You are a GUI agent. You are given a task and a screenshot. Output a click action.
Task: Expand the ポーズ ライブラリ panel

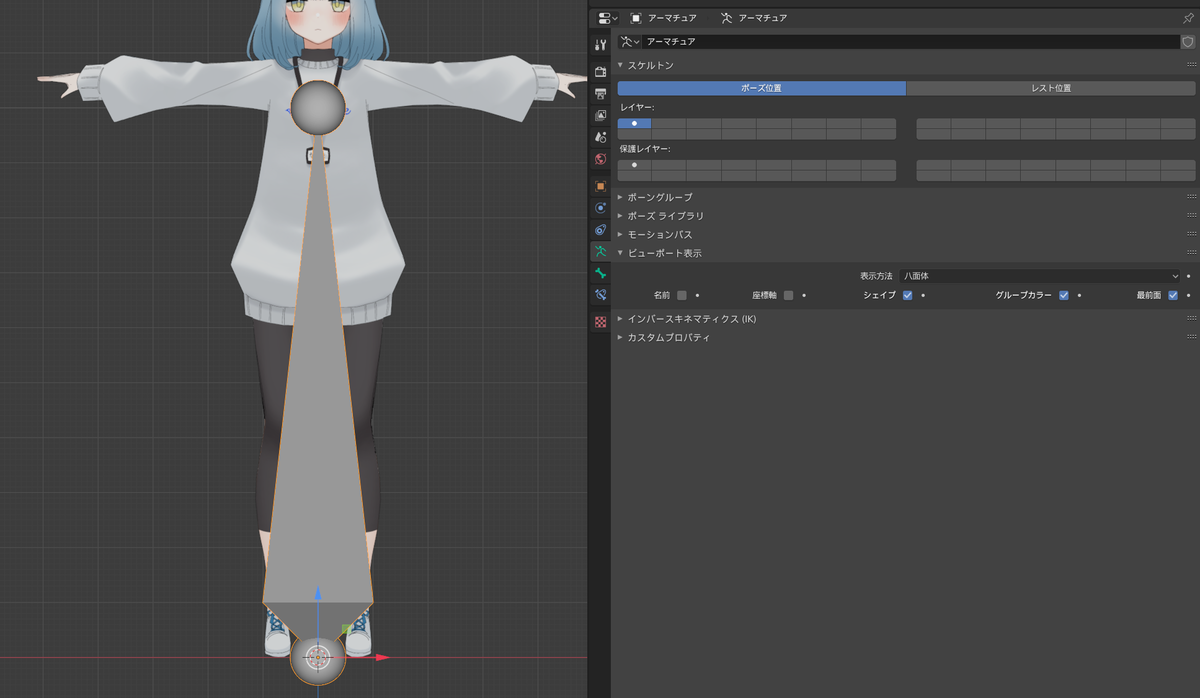click(620, 215)
